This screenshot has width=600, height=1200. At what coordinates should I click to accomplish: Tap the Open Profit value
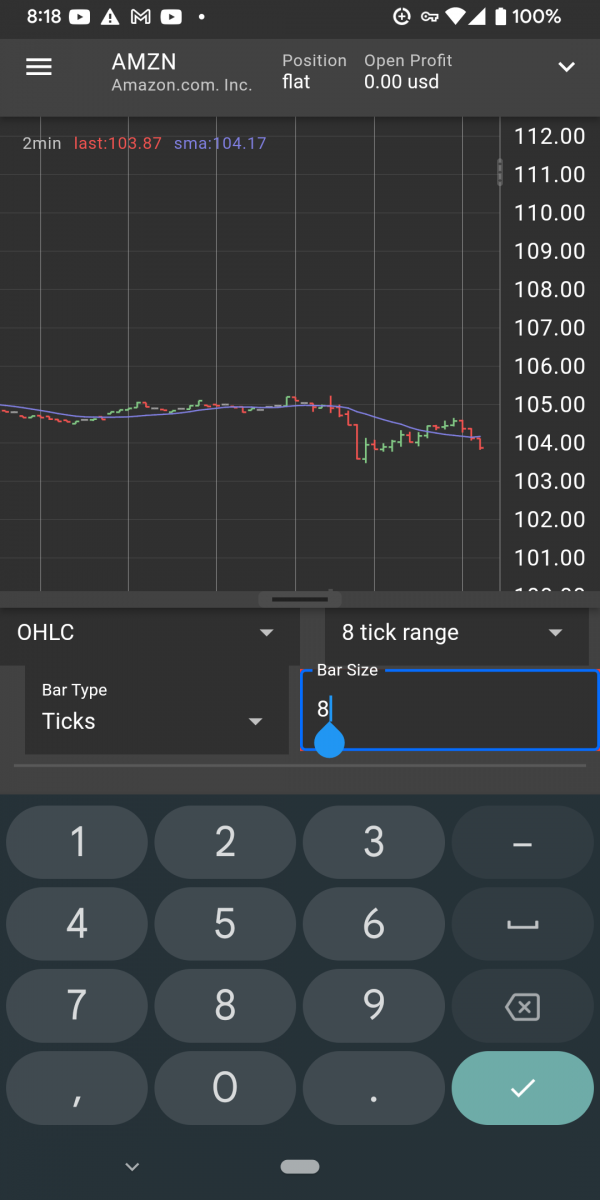(402, 82)
